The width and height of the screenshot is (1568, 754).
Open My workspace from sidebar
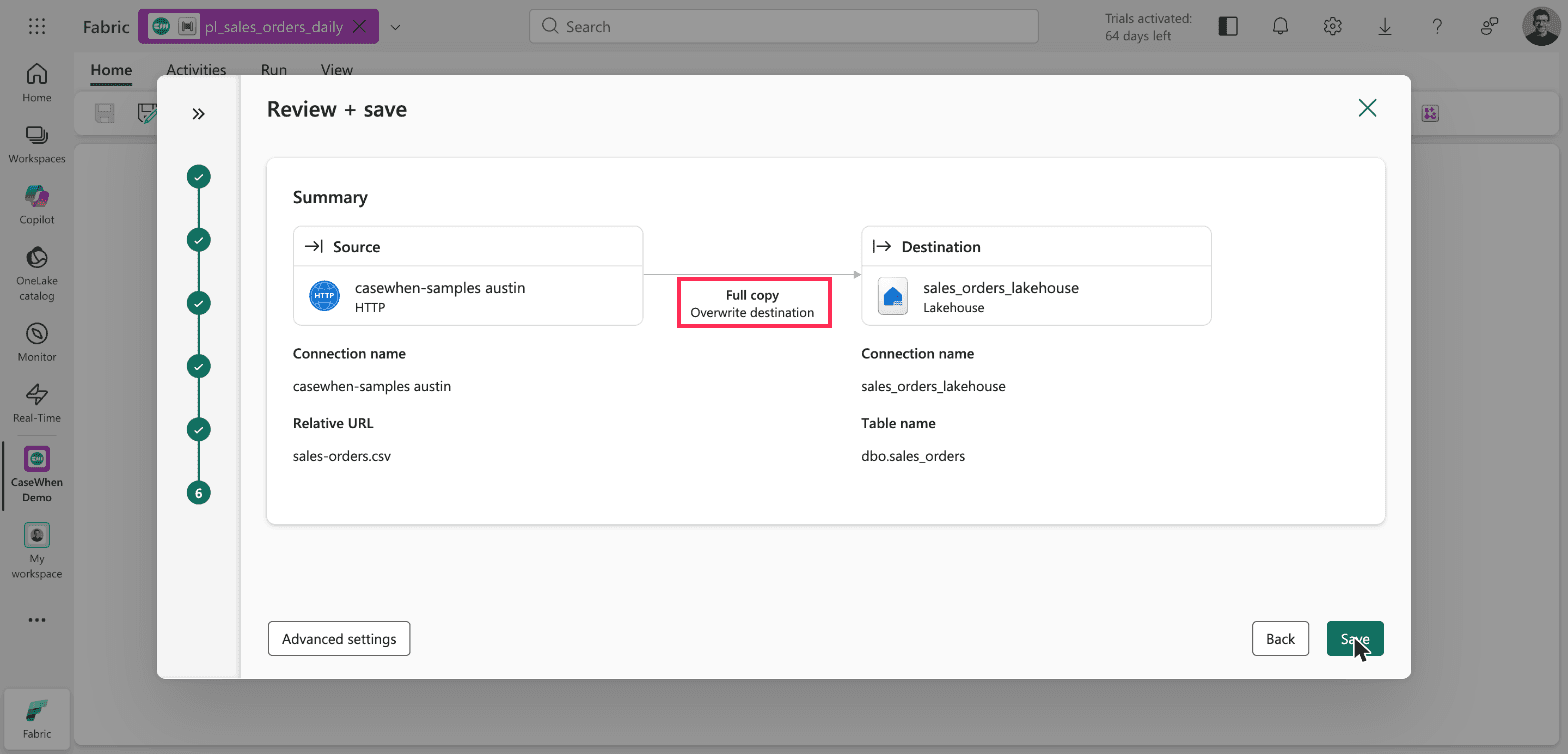37,551
